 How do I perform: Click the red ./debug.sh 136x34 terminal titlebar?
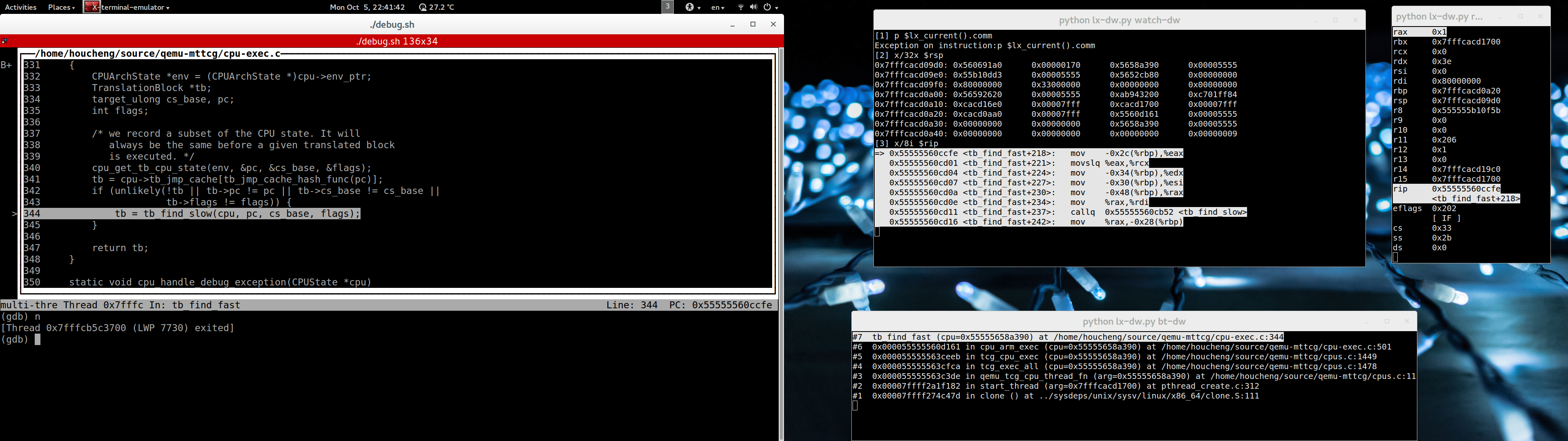click(x=397, y=41)
